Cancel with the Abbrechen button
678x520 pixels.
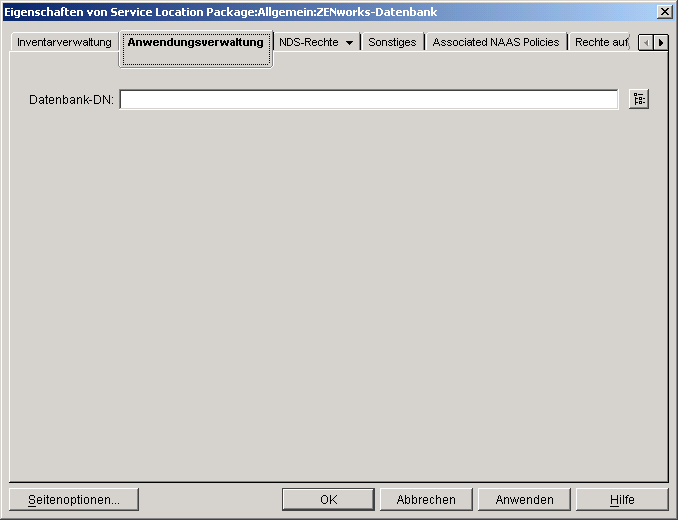426,500
